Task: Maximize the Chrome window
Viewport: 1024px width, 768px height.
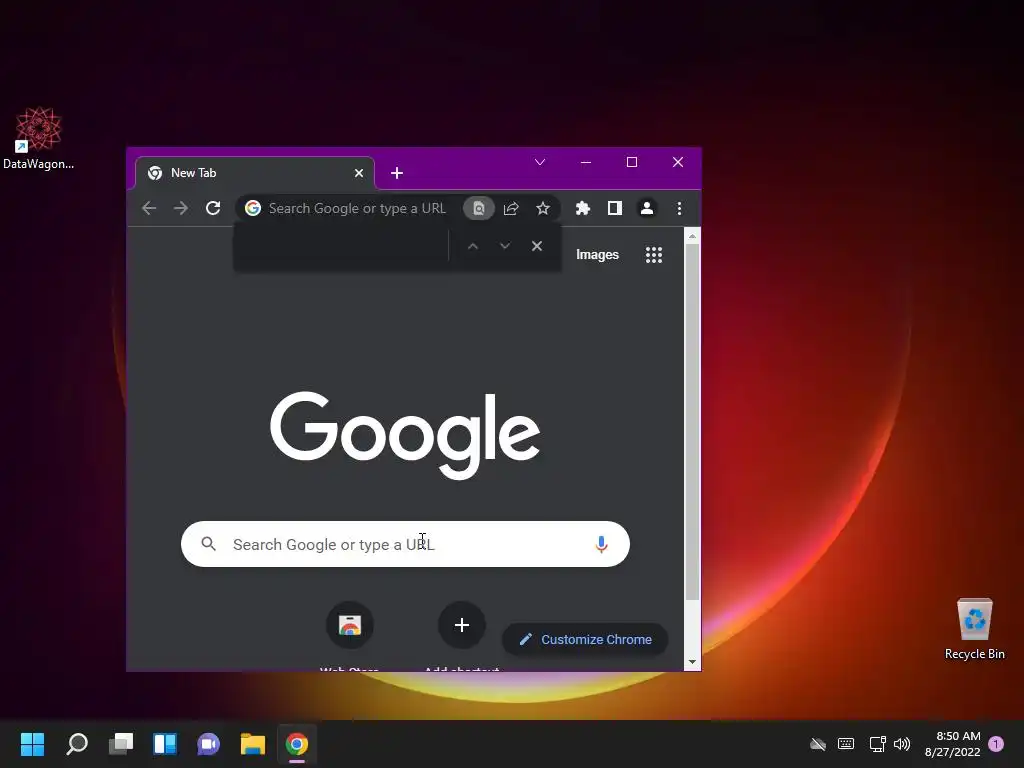Action: 632,162
